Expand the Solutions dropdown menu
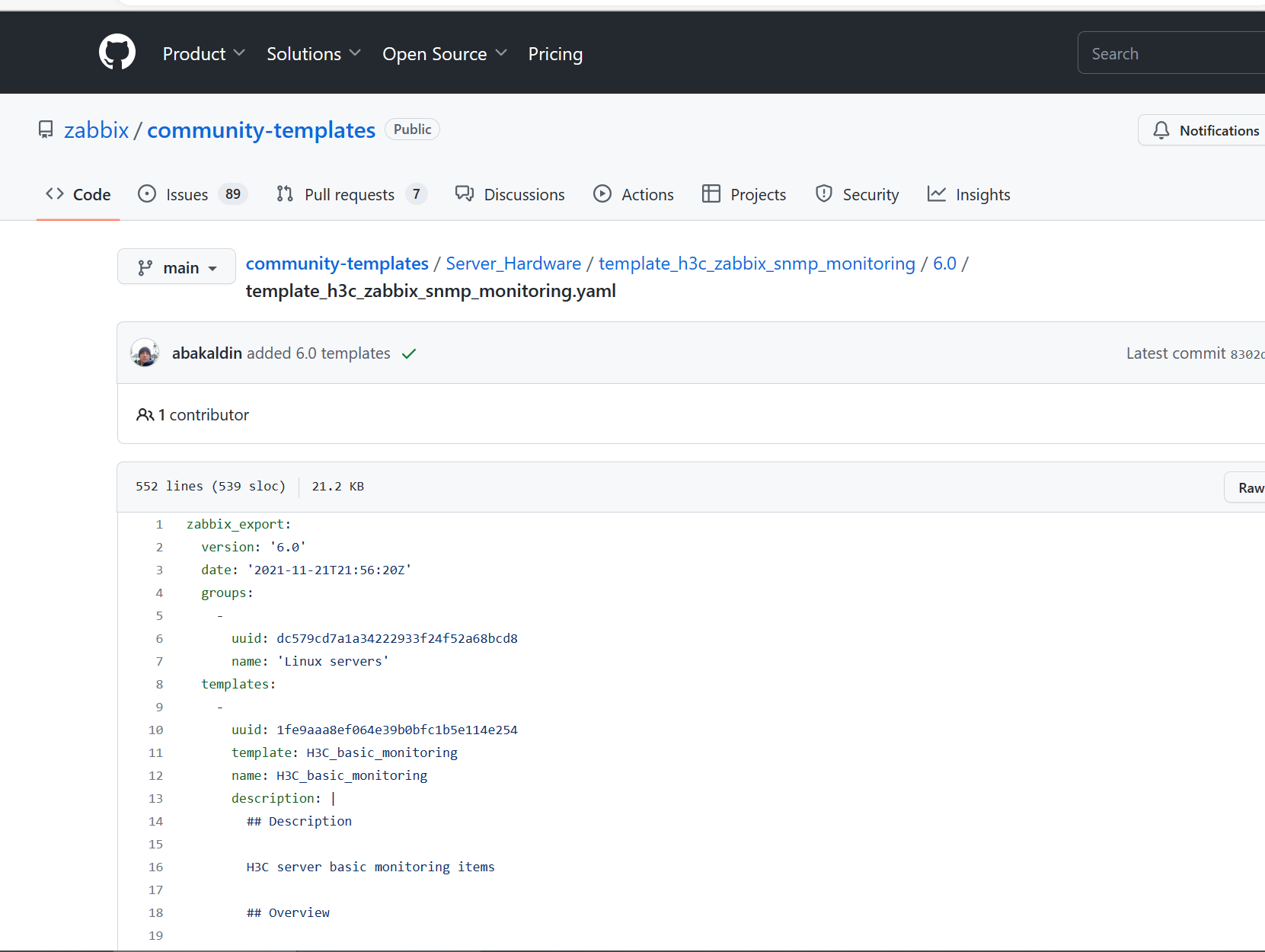This screenshot has height=952, width=1265. click(x=313, y=54)
